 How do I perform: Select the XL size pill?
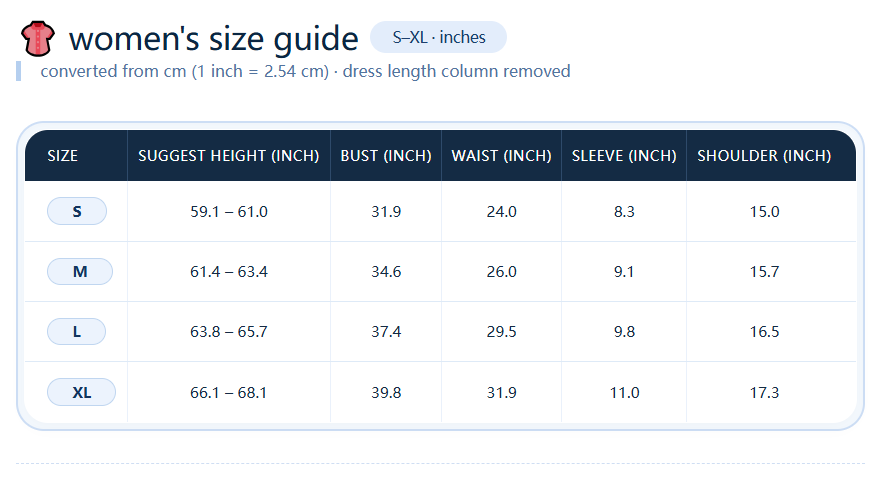point(82,393)
